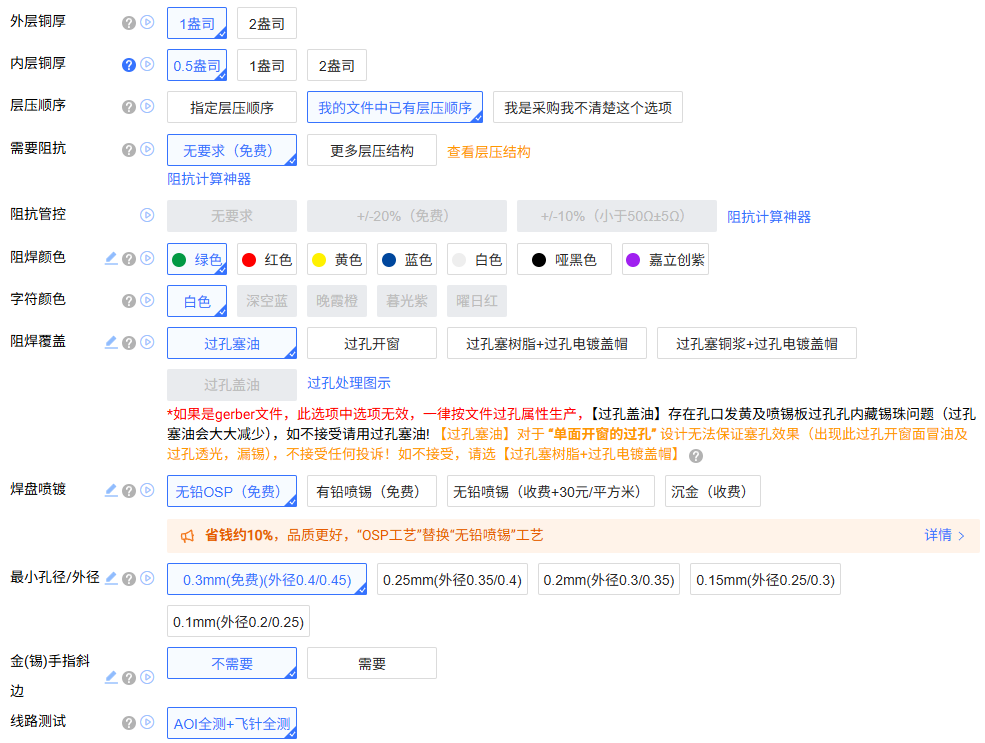The width and height of the screenshot is (985, 743).
Task: Choose 我是采购我不清楚这个选项
Action: 588,107
